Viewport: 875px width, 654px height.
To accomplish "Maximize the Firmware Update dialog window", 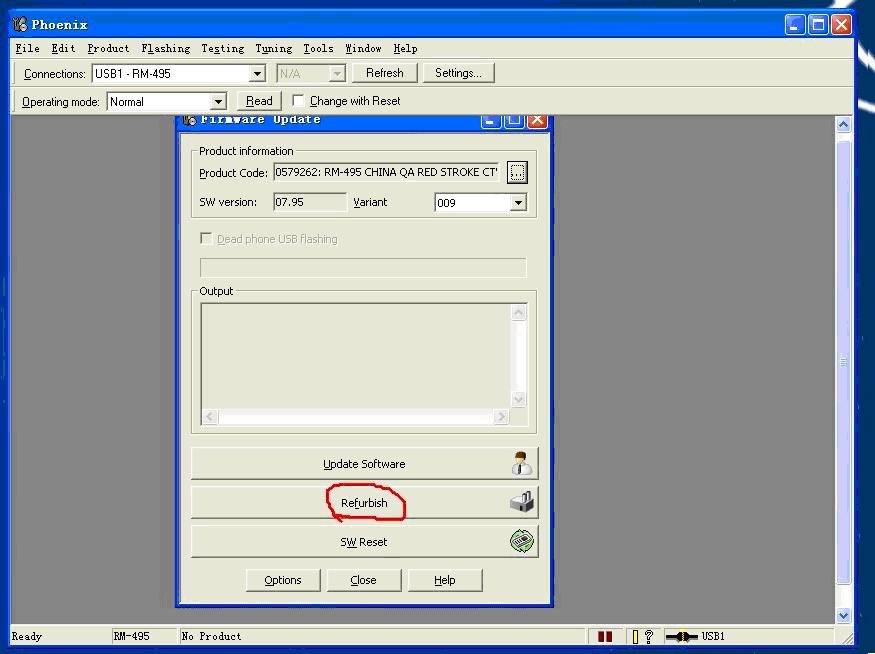I will point(514,120).
